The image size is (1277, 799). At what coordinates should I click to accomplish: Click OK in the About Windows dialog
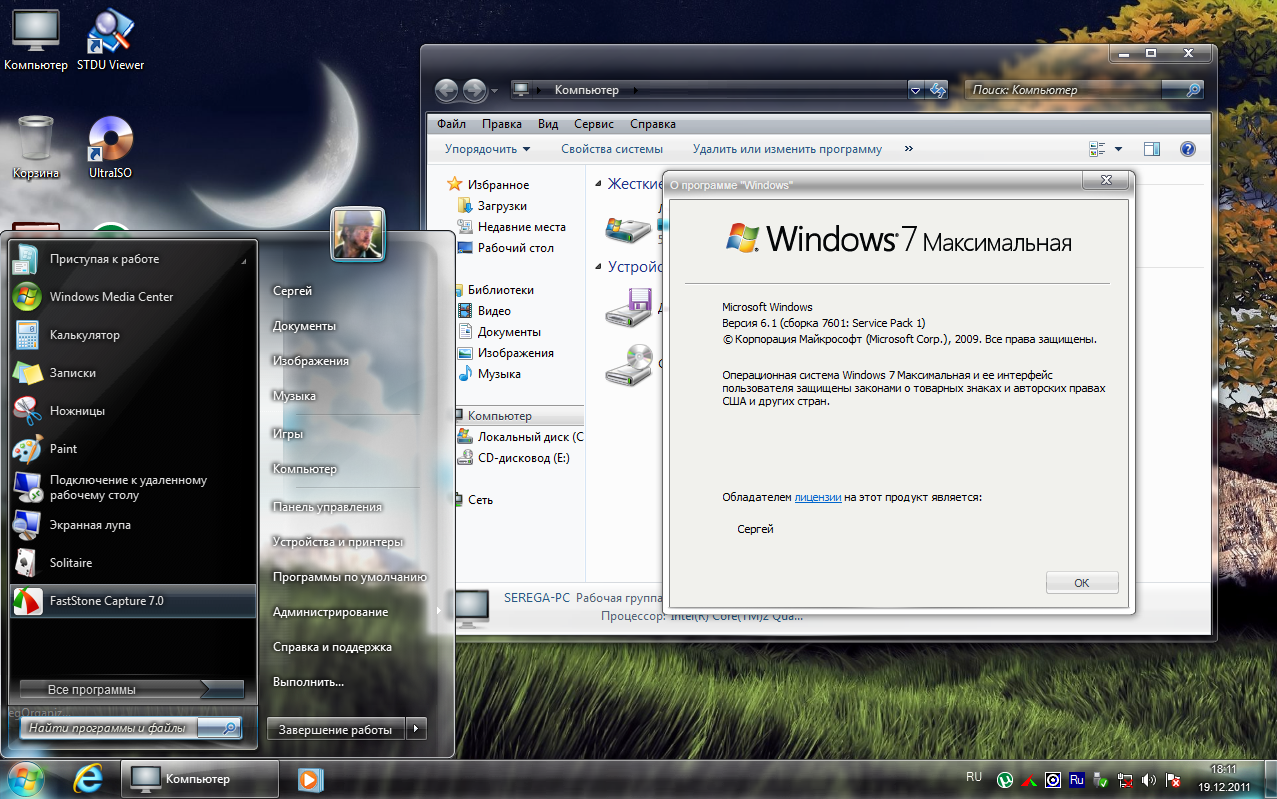pos(1082,583)
